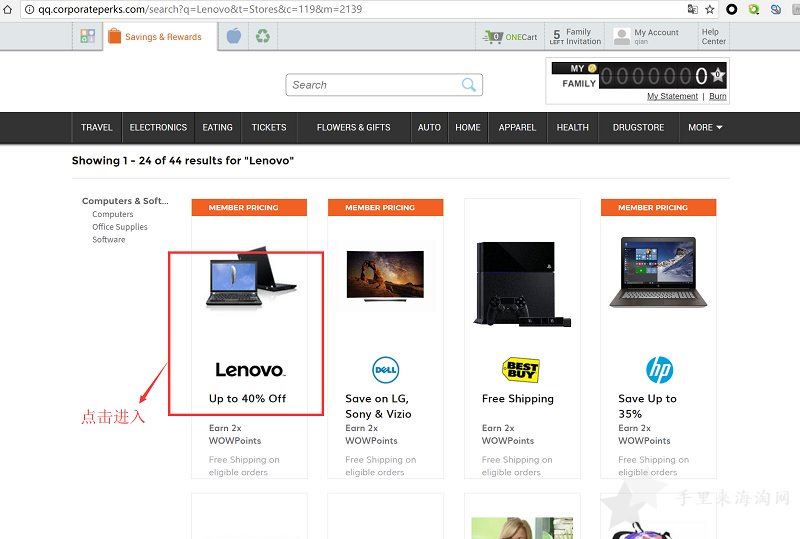The image size is (800, 539).
Task: Open the blue apple tab icon
Action: tap(233, 36)
